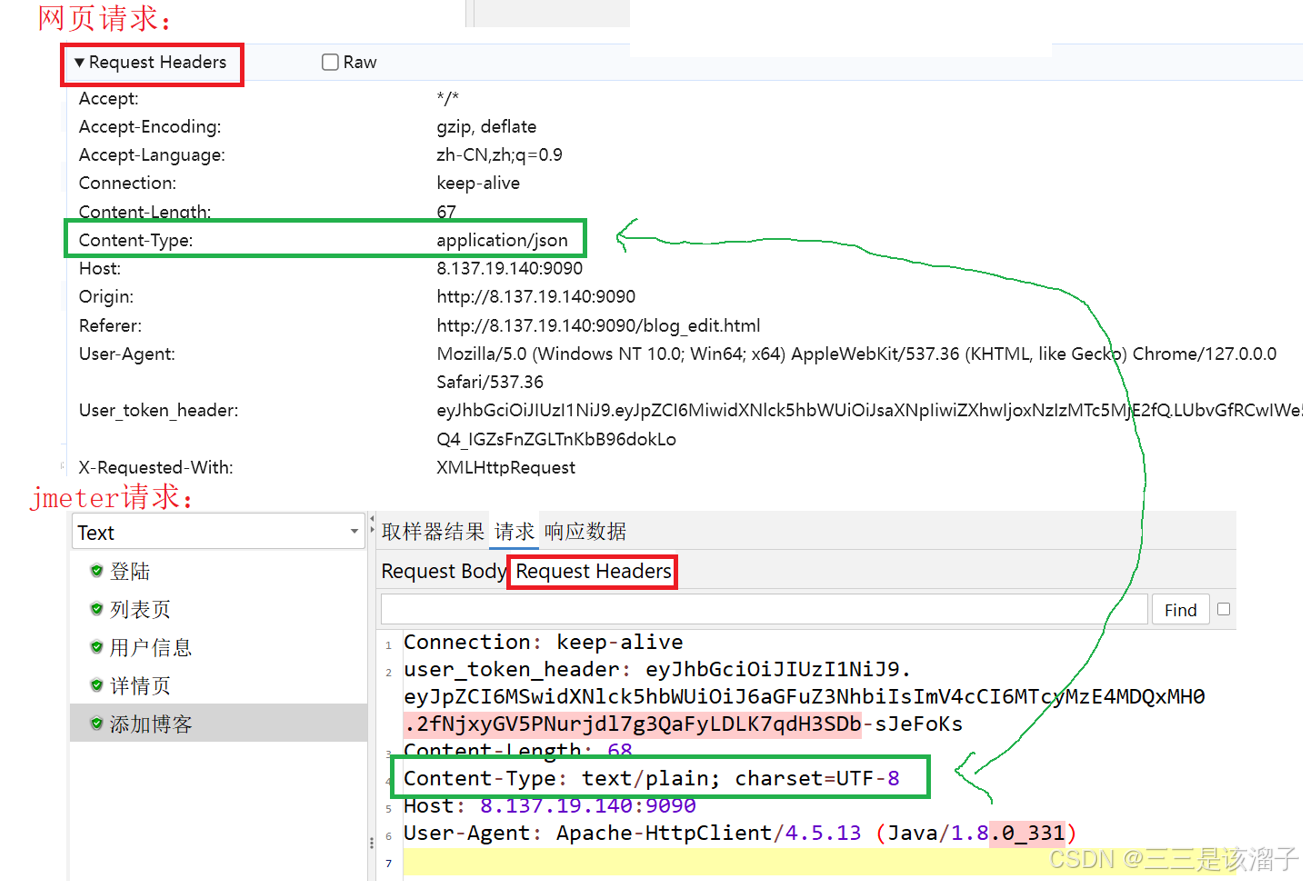
Task: Select the JMeter Request Headers sub-tab
Action: [x=593, y=571]
